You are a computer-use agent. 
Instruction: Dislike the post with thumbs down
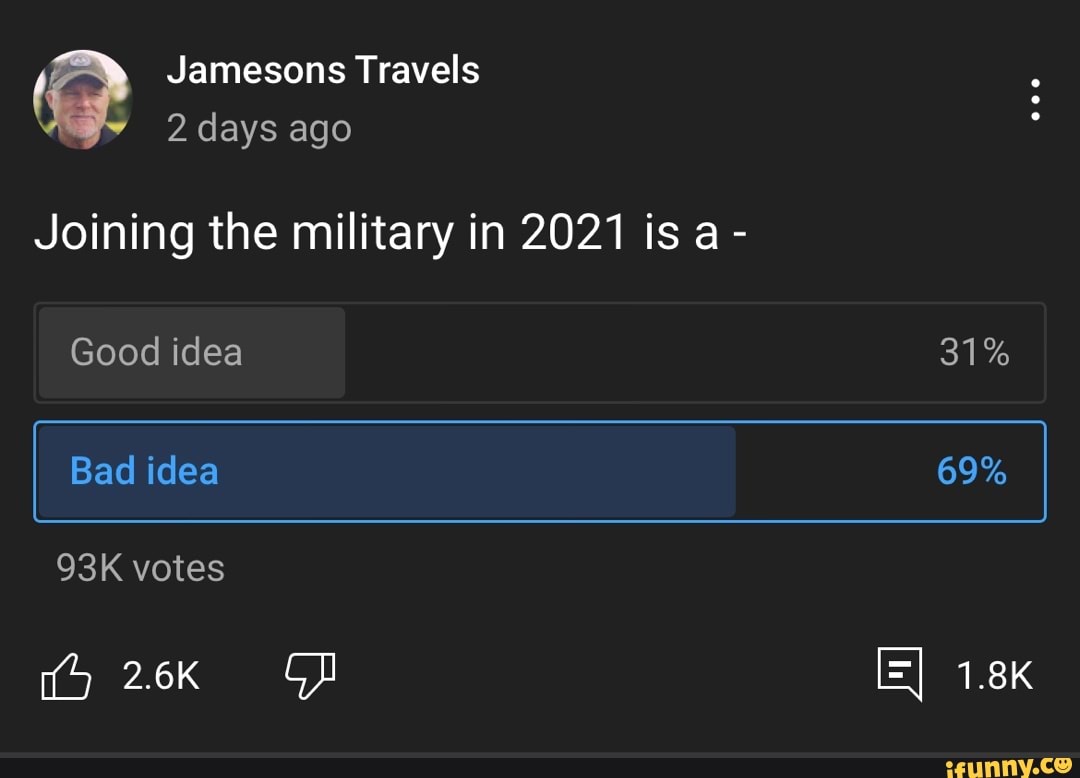click(310, 675)
